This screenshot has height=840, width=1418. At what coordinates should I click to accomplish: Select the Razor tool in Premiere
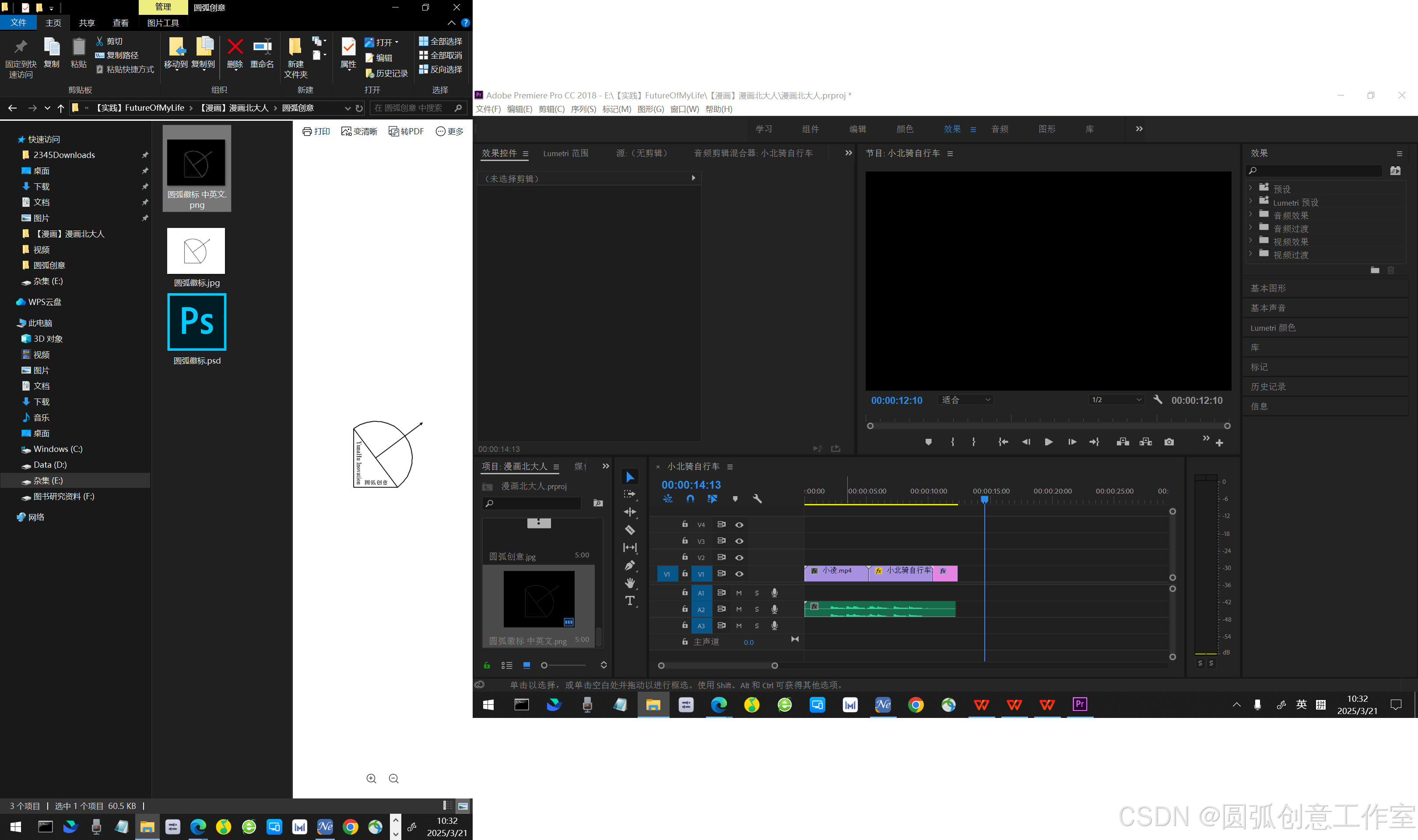tap(629, 530)
